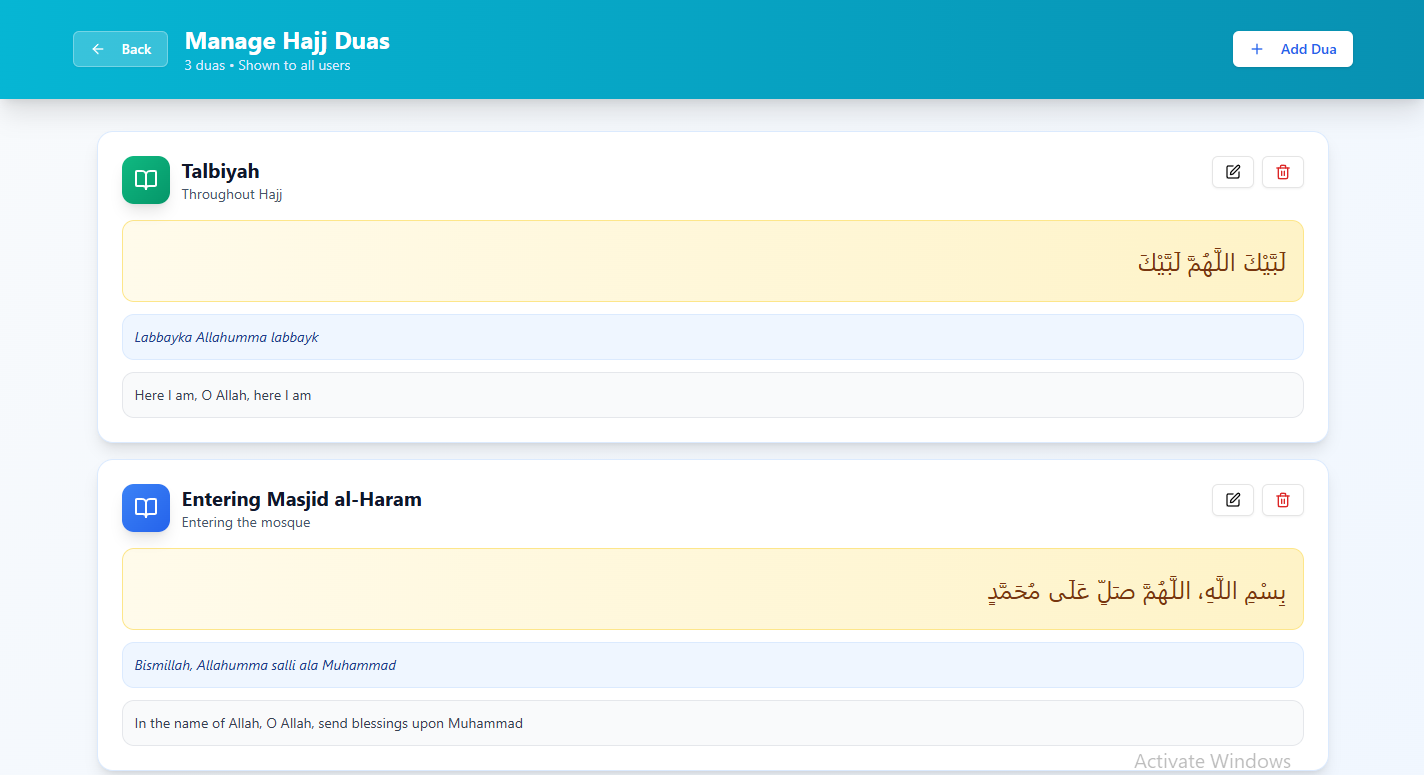Go back using the Back button
This screenshot has height=775, width=1424.
pyautogui.click(x=120, y=49)
